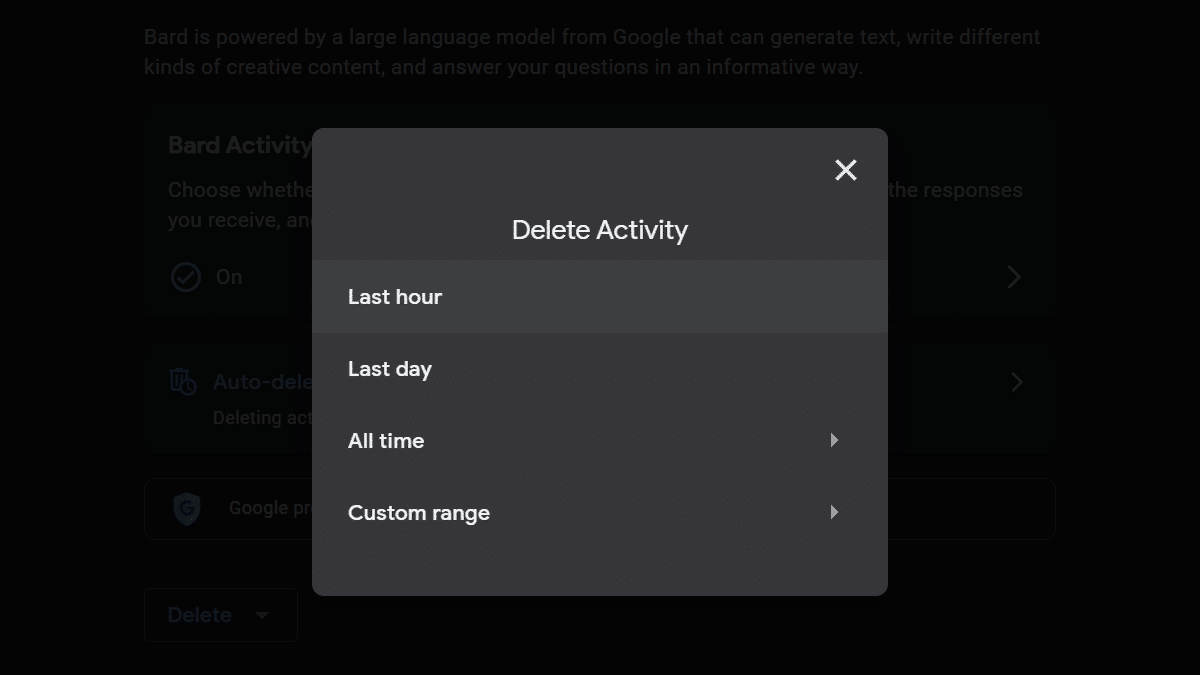Open the Bard Activity row chevron

tap(1014, 277)
